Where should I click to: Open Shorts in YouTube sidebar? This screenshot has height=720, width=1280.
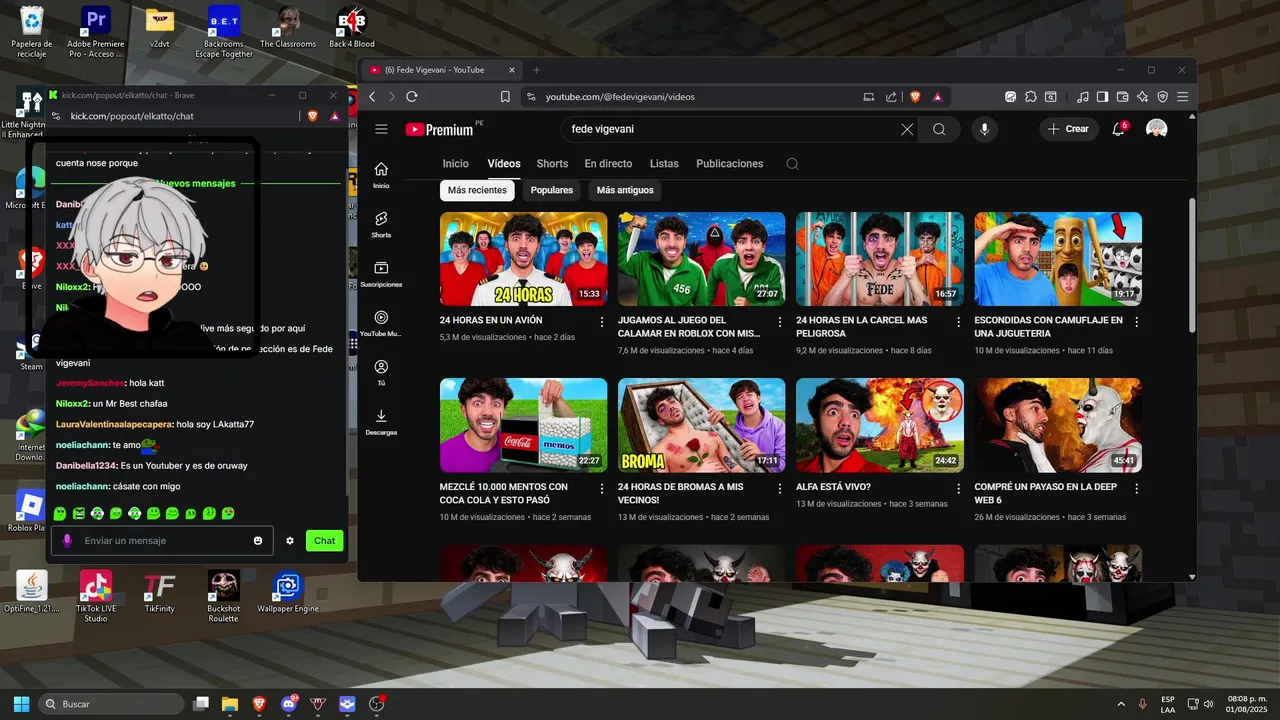381,224
